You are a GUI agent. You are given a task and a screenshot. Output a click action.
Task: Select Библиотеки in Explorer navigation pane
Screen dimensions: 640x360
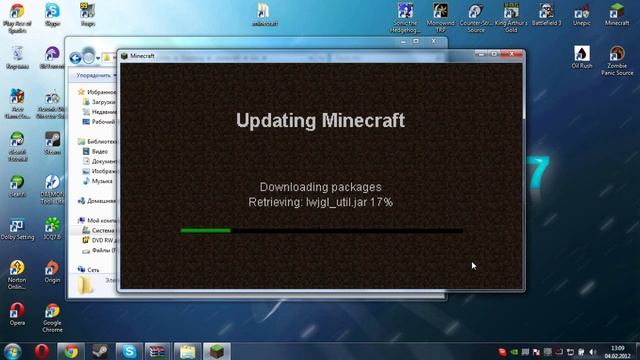(x=97, y=141)
